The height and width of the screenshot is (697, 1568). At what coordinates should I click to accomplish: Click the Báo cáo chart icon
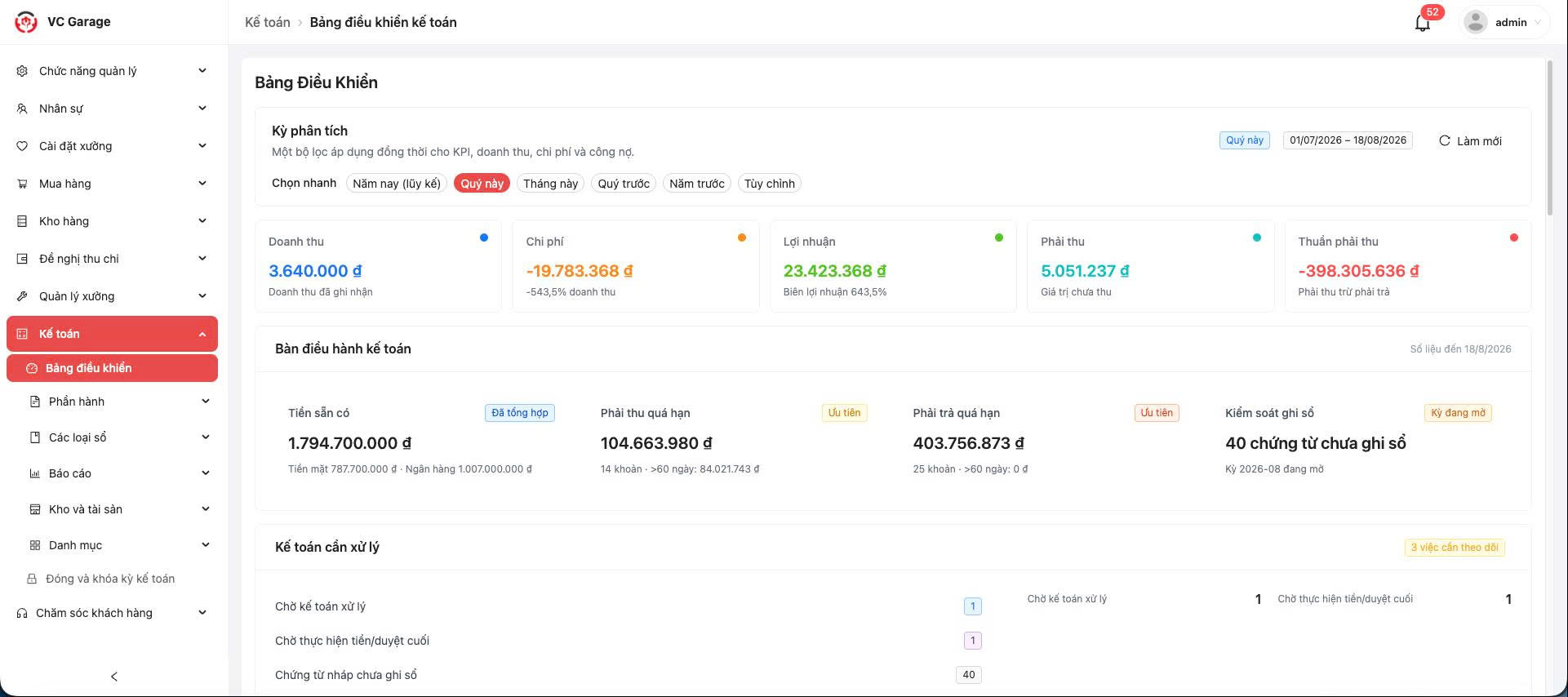point(34,473)
